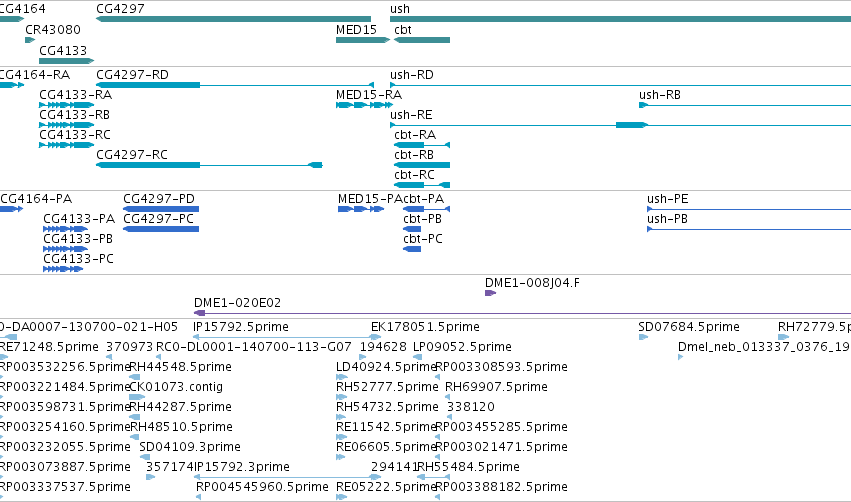
Task: Select the IP15792.5prime EST label
Action: click(x=241, y=327)
